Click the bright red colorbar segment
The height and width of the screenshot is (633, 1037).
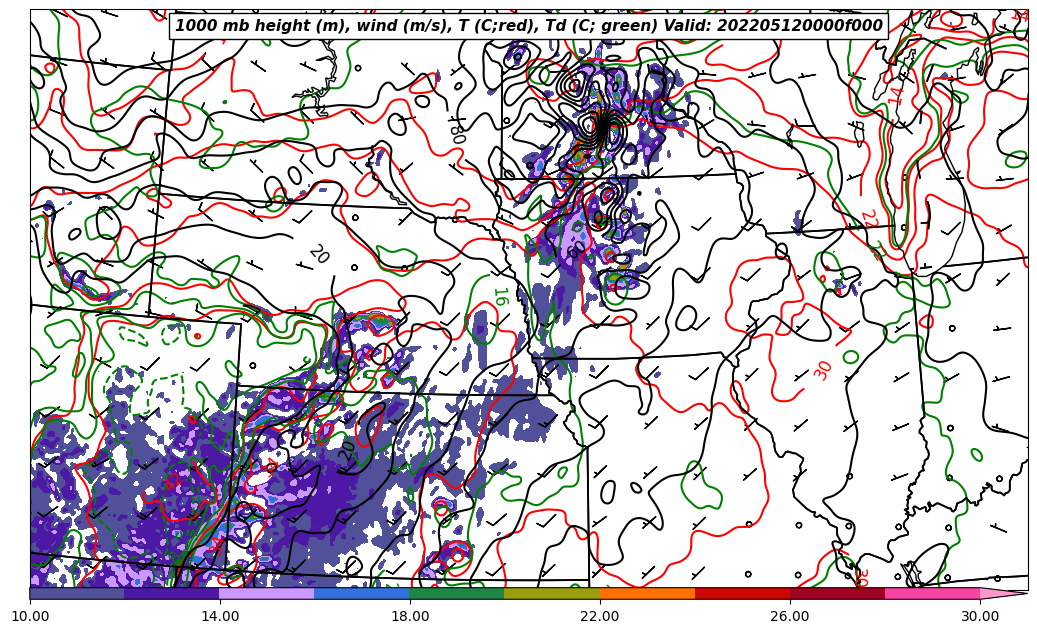click(742, 593)
